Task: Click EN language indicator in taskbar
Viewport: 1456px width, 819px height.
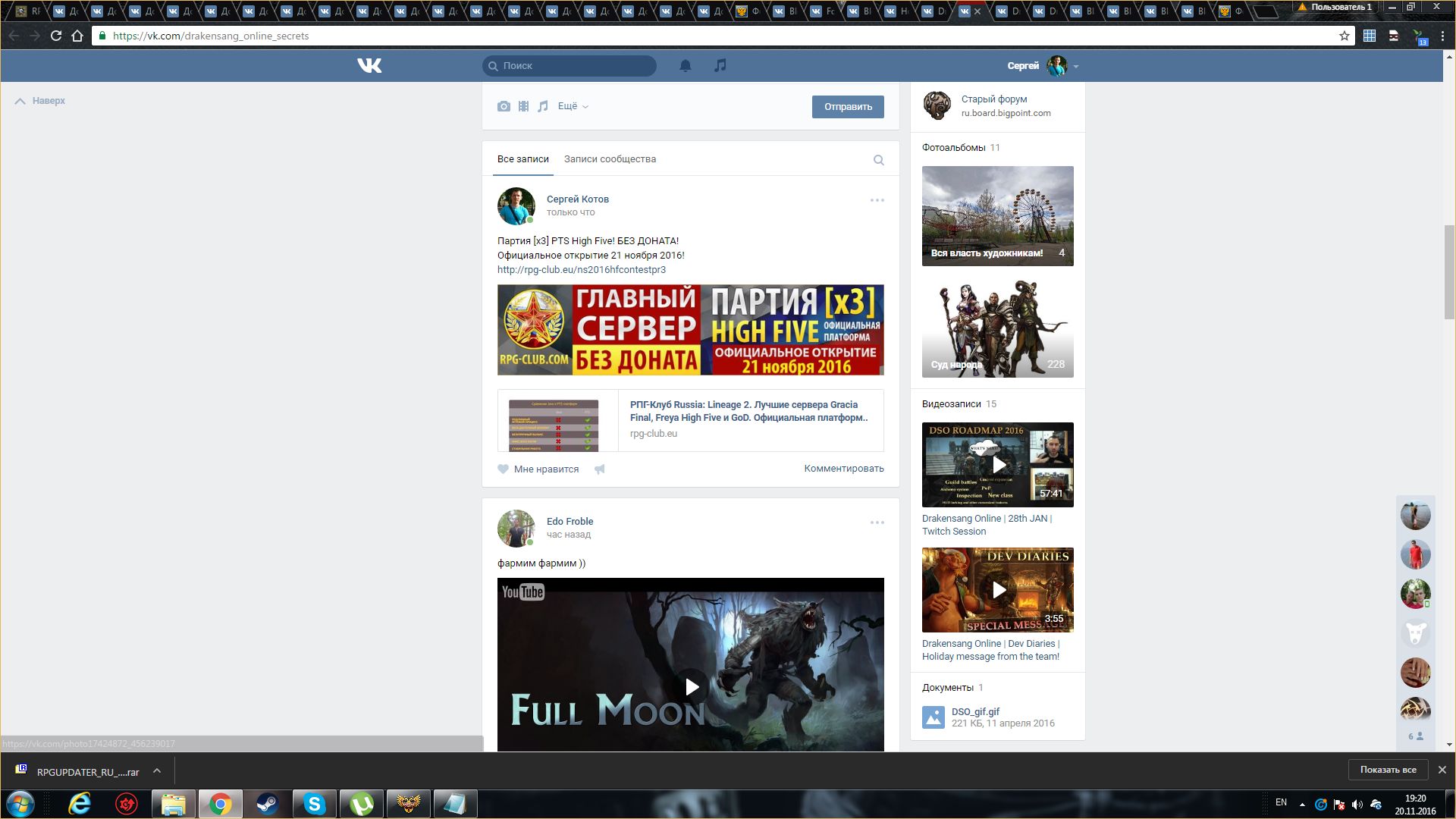Action: pos(1281,802)
